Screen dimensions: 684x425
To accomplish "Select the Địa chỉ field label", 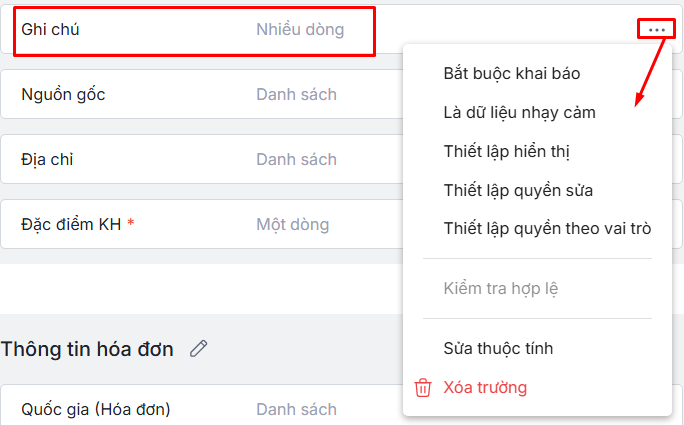I will pyautogui.click(x=47, y=159).
